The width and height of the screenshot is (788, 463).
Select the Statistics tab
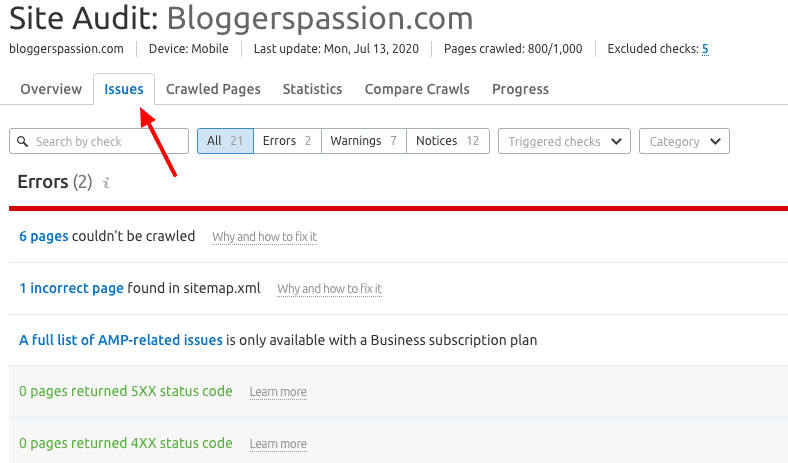312,89
